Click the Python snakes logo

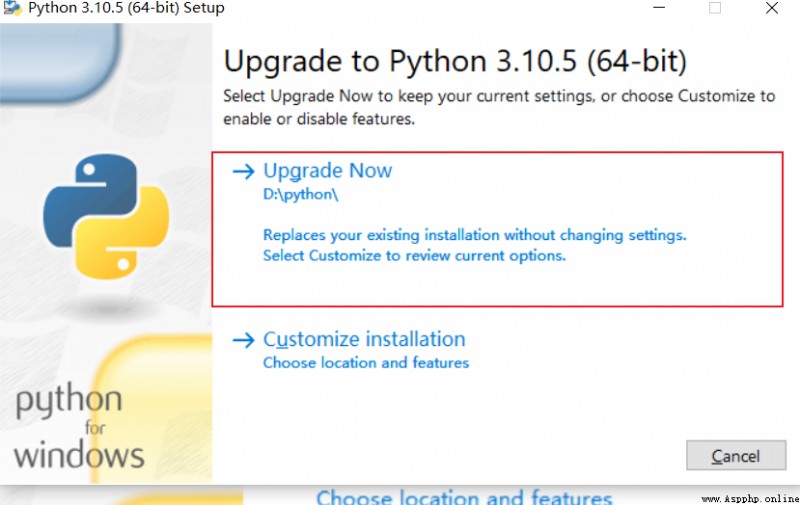pos(106,216)
